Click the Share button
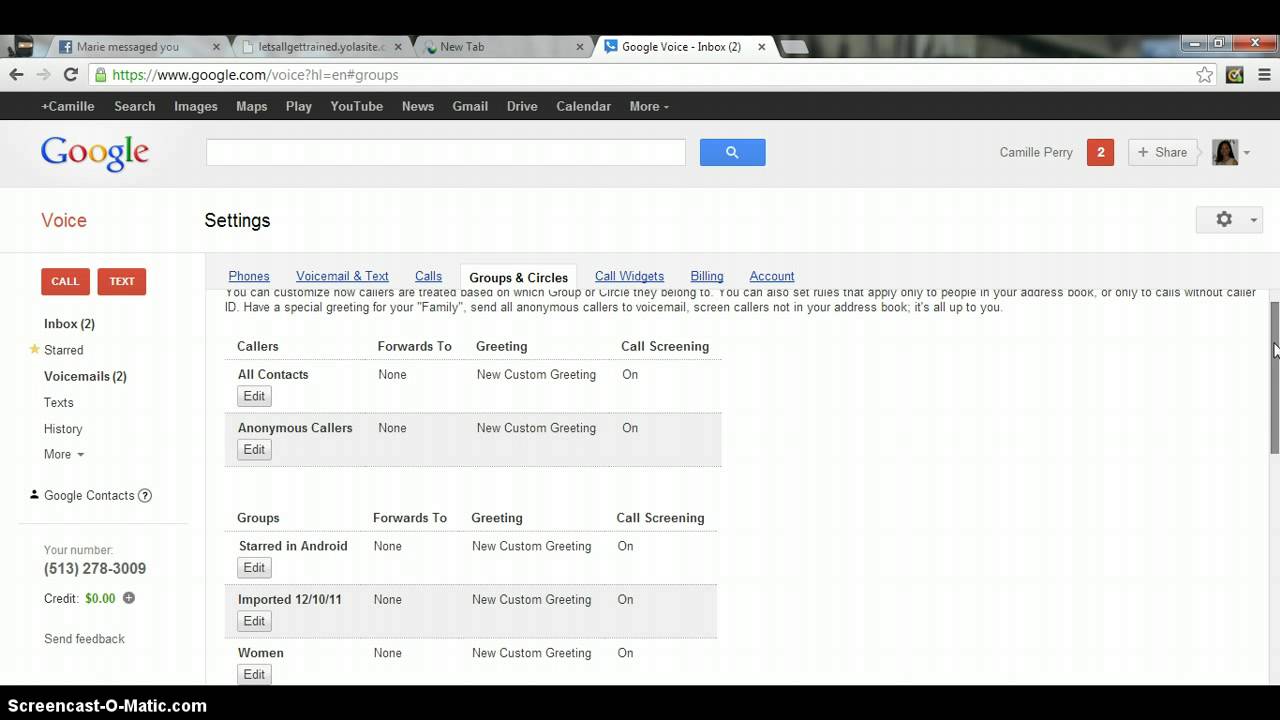 coord(1162,152)
